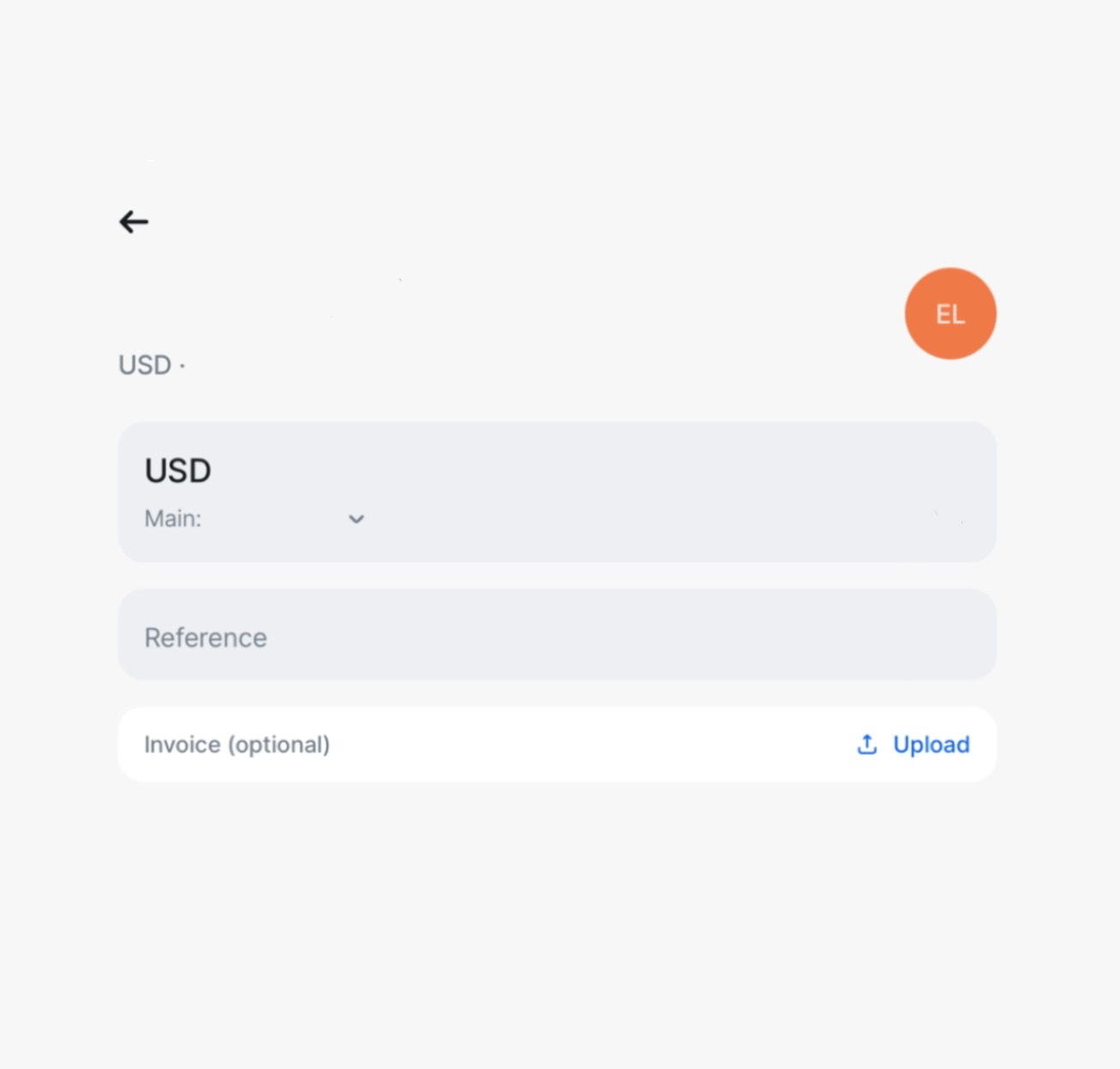This screenshot has height=1069, width=1120.
Task: Open the chevron next to Main label
Action: click(x=356, y=519)
